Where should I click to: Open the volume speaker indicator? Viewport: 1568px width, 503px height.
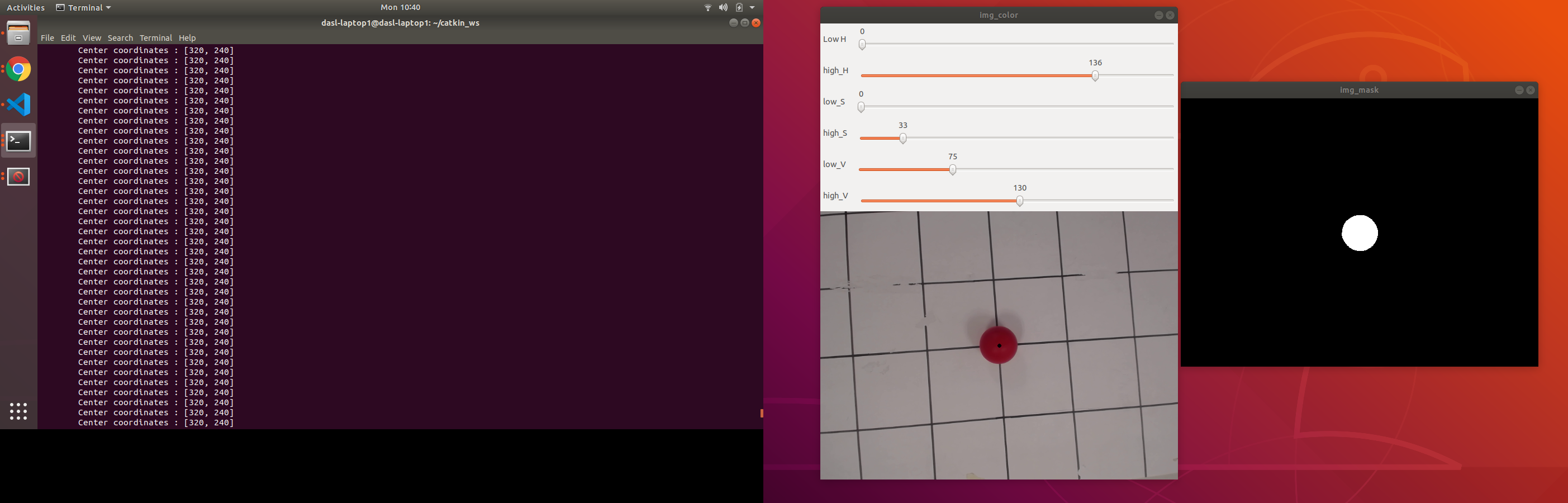(723, 7)
